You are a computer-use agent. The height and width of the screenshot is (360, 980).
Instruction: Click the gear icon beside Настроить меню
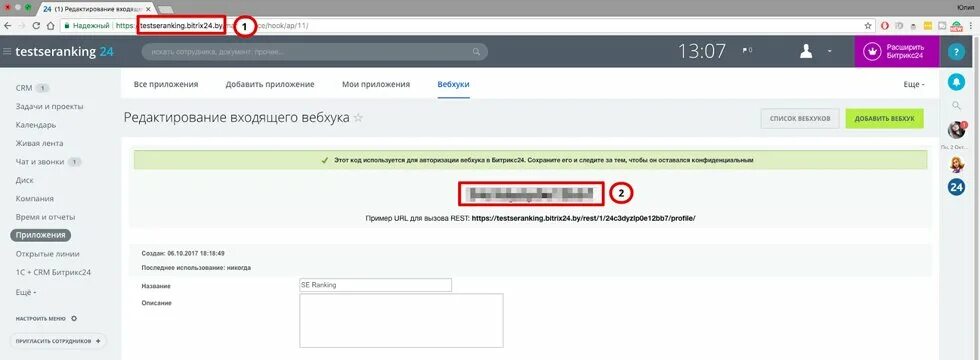pos(74,318)
